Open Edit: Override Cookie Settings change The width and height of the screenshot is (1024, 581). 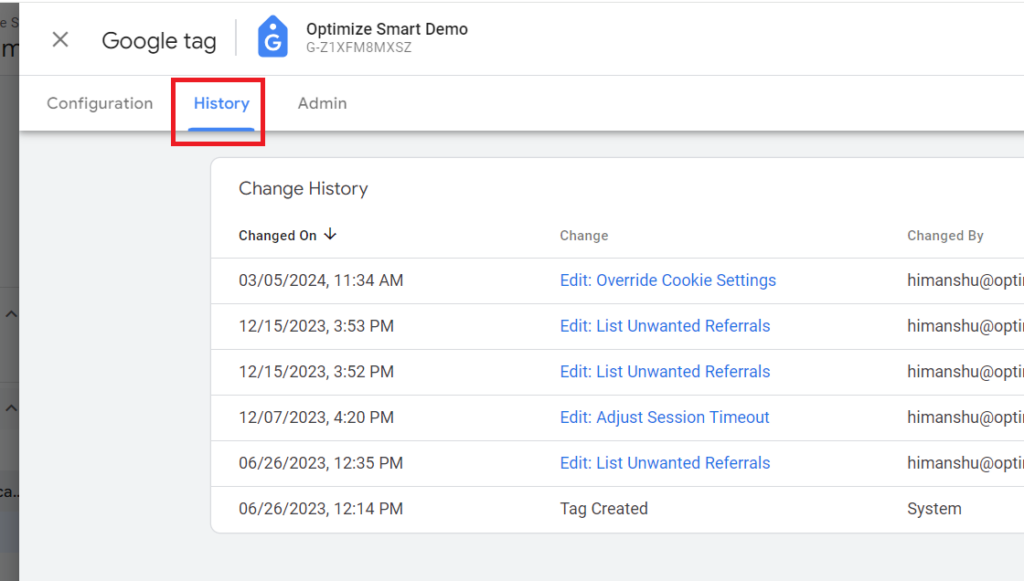tap(668, 280)
